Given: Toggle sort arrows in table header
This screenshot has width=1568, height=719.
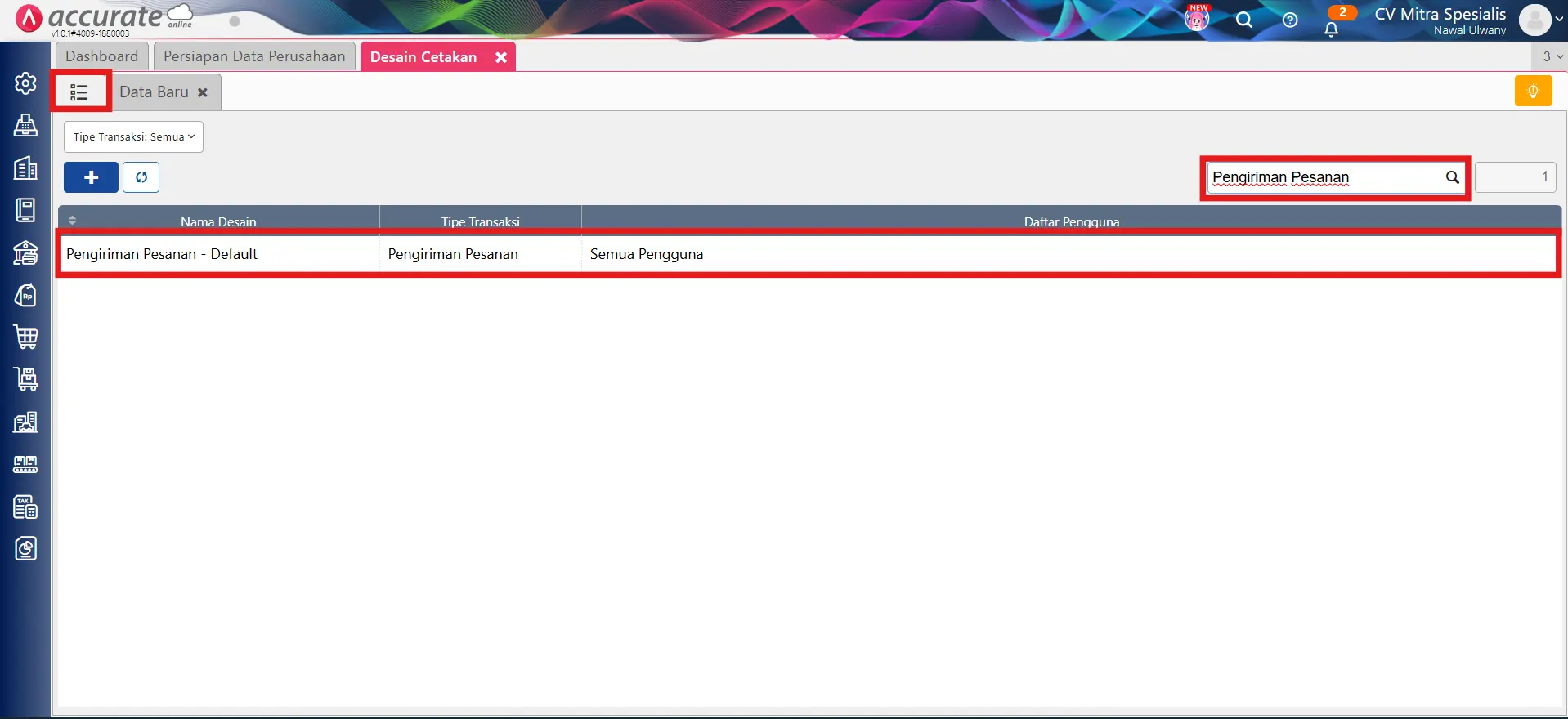Looking at the screenshot, I should pyautogui.click(x=73, y=221).
